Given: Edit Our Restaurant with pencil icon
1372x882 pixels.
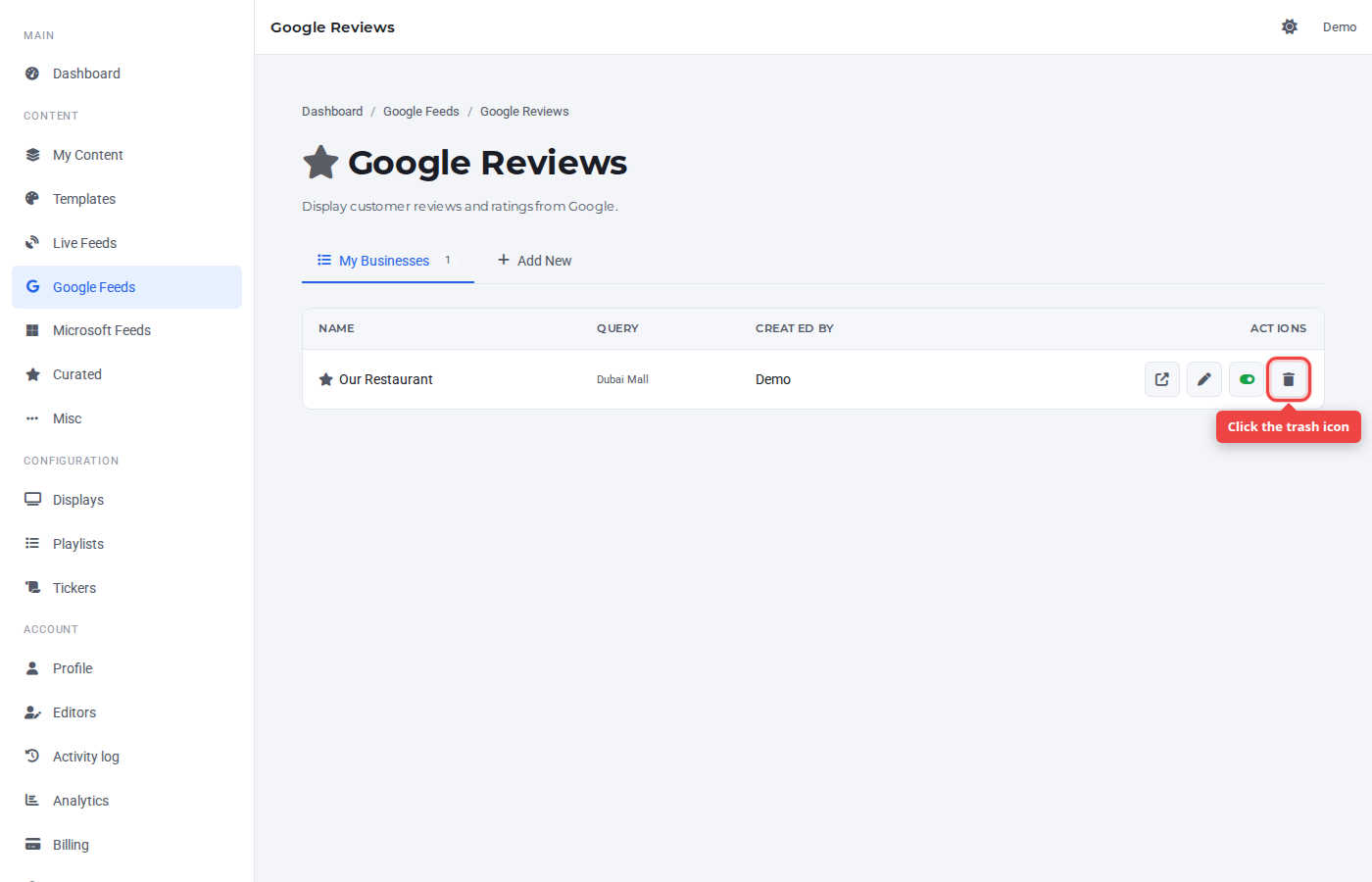Looking at the screenshot, I should 1204,379.
